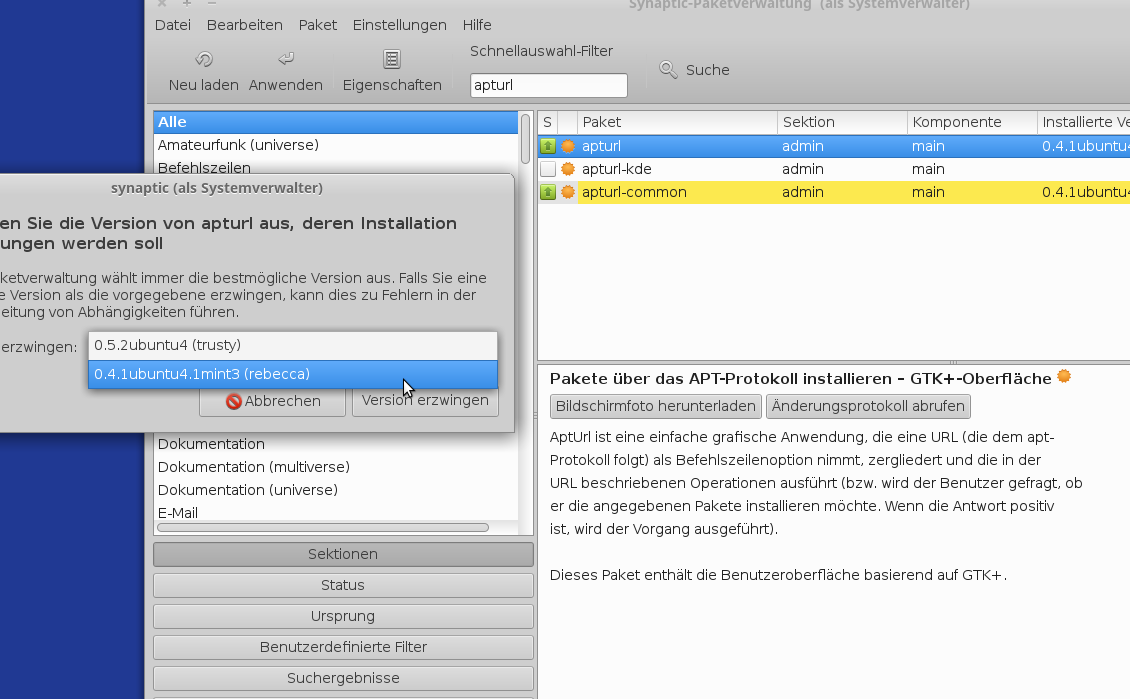The image size is (1130, 699).
Task: Select the E-Mail section
Action: coord(336,512)
